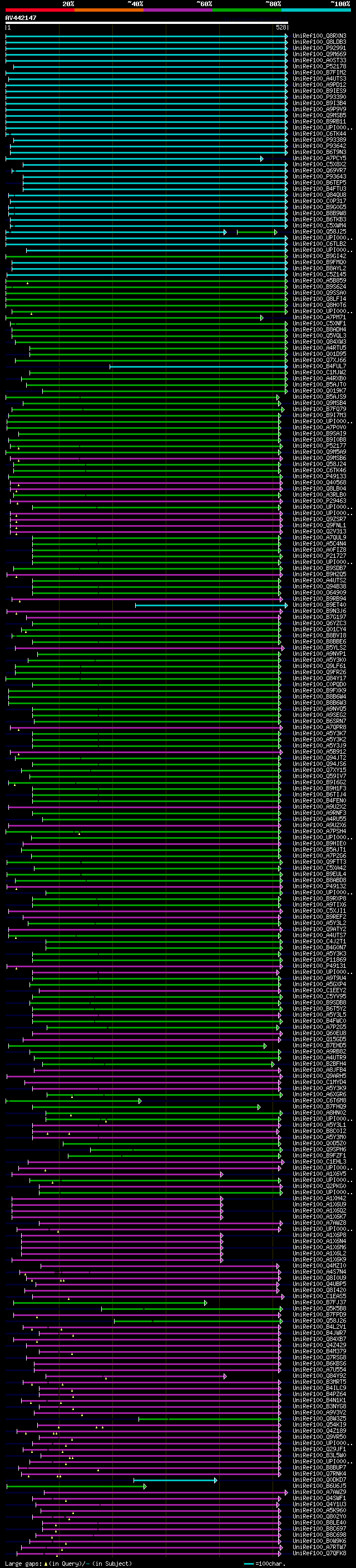The image size is (356, 1568).
Task: Click the short cyan bar for UniRef100_Q0DKD7
Action: click(175, 1480)
